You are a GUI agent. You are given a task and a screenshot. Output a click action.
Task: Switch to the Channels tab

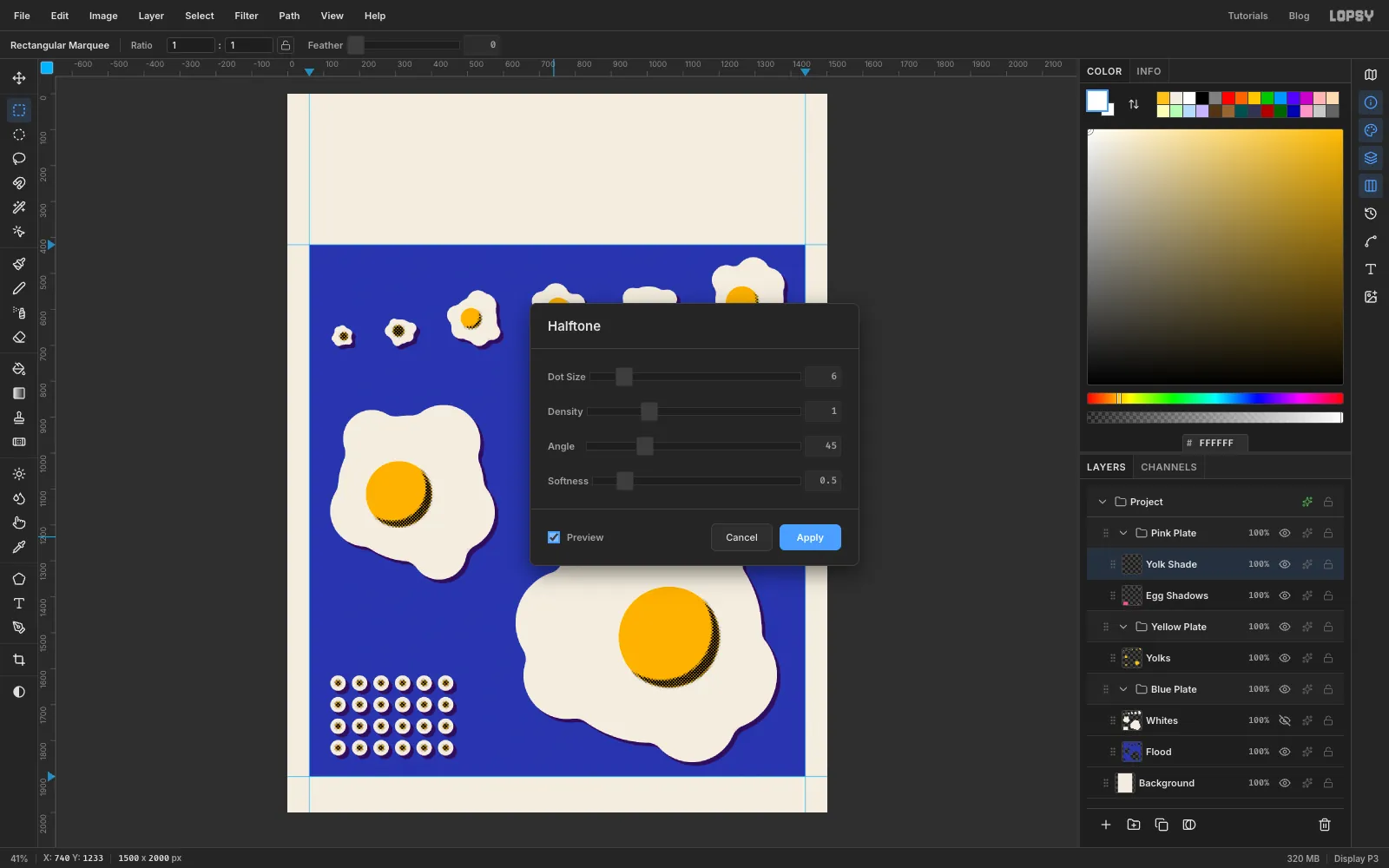[1168, 467]
